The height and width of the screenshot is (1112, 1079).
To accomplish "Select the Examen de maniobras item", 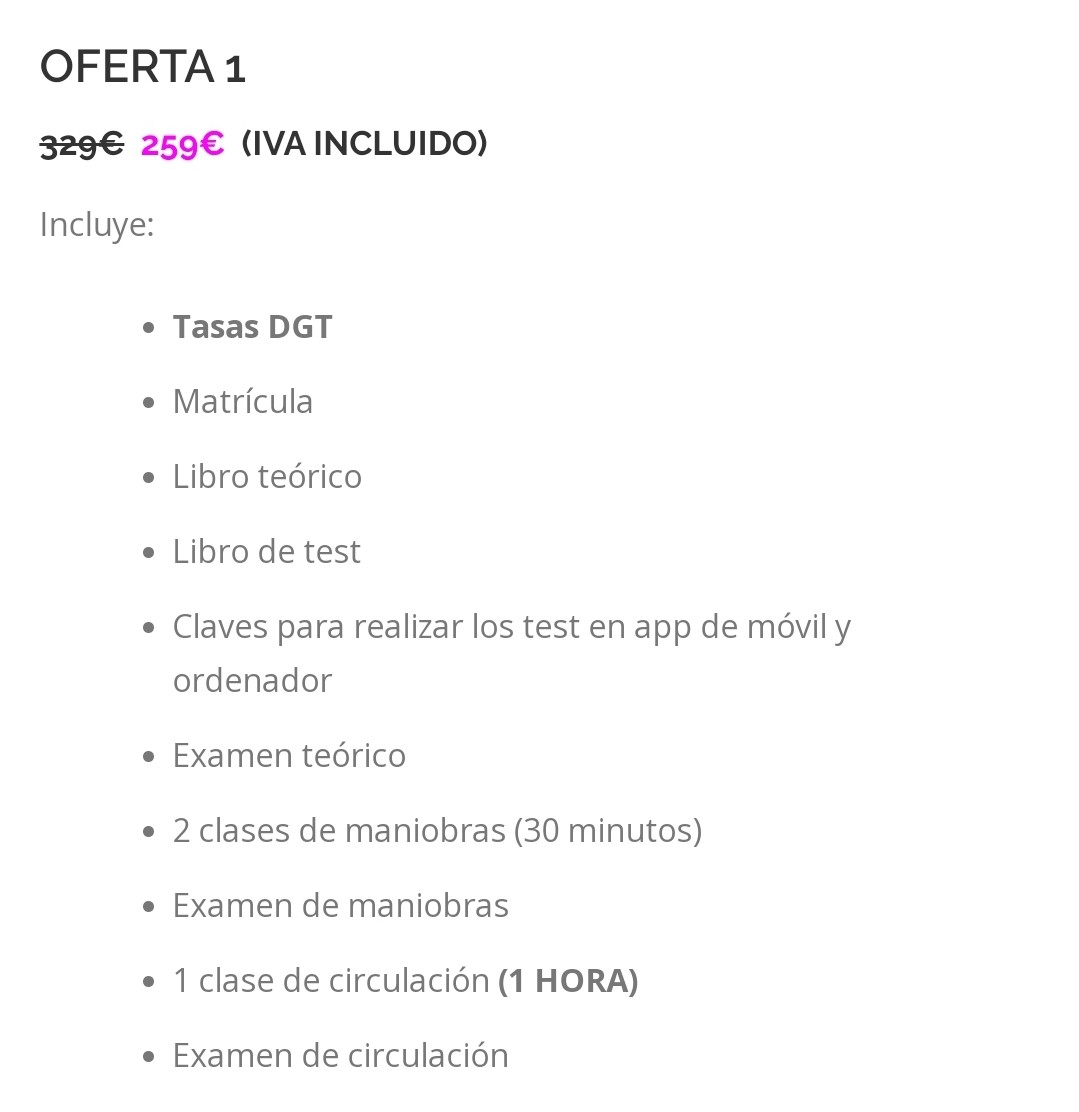I will [x=341, y=906].
